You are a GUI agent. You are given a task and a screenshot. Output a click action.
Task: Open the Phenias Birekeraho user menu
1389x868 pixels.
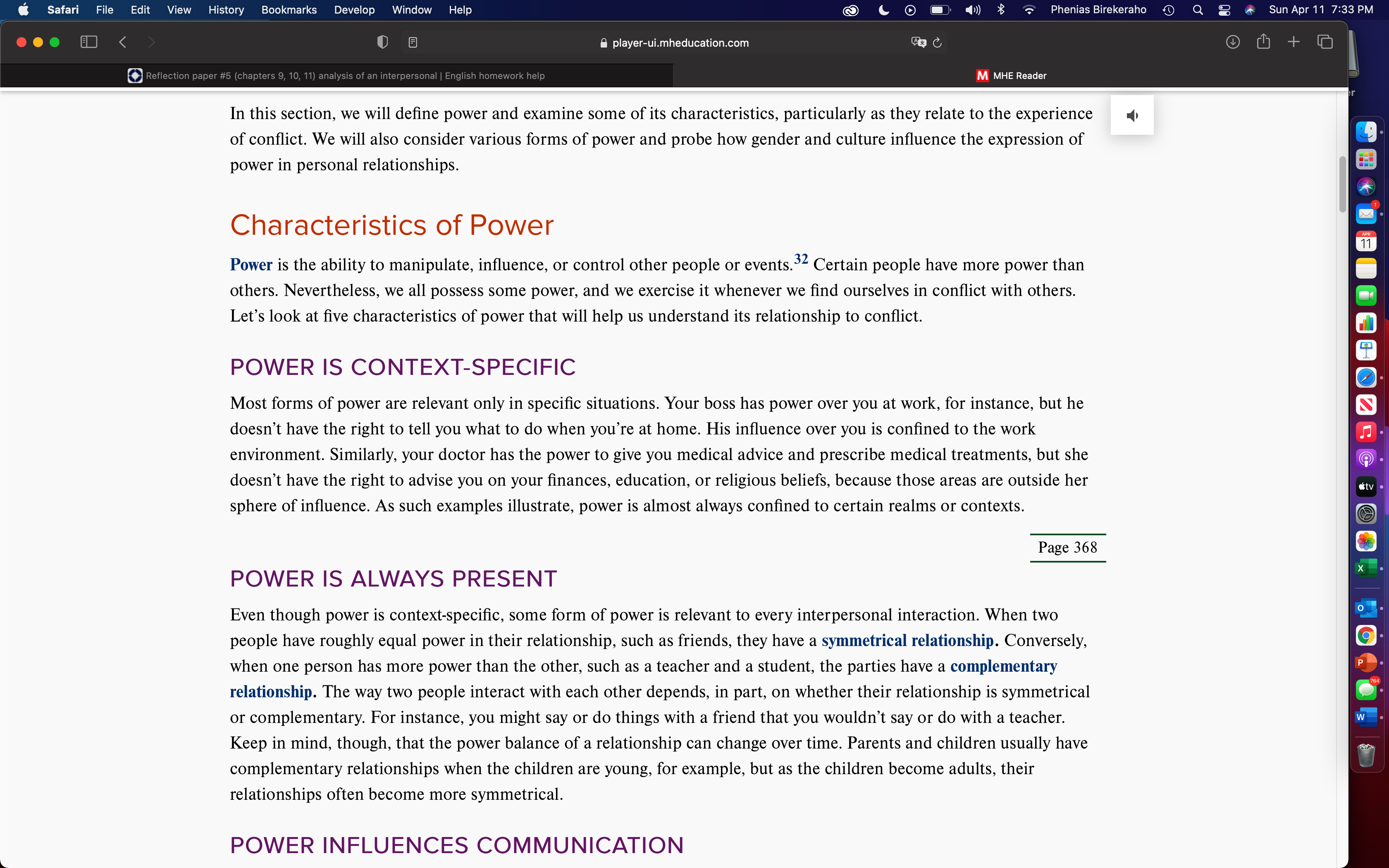(1098, 10)
